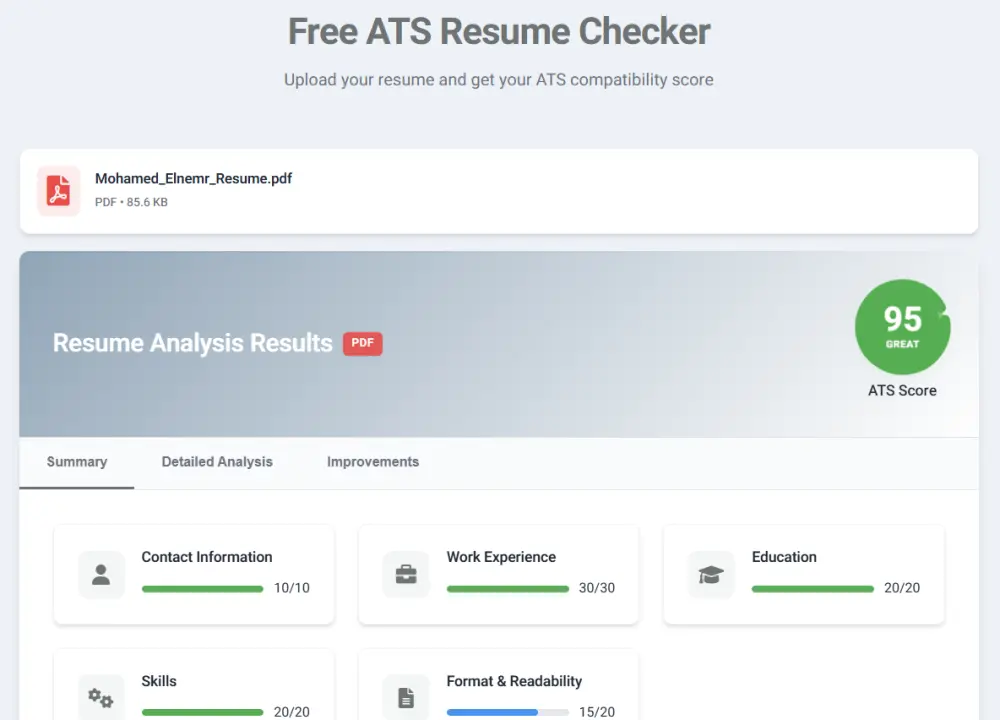Select the Summary tab
The height and width of the screenshot is (720, 1000).
[x=77, y=462]
